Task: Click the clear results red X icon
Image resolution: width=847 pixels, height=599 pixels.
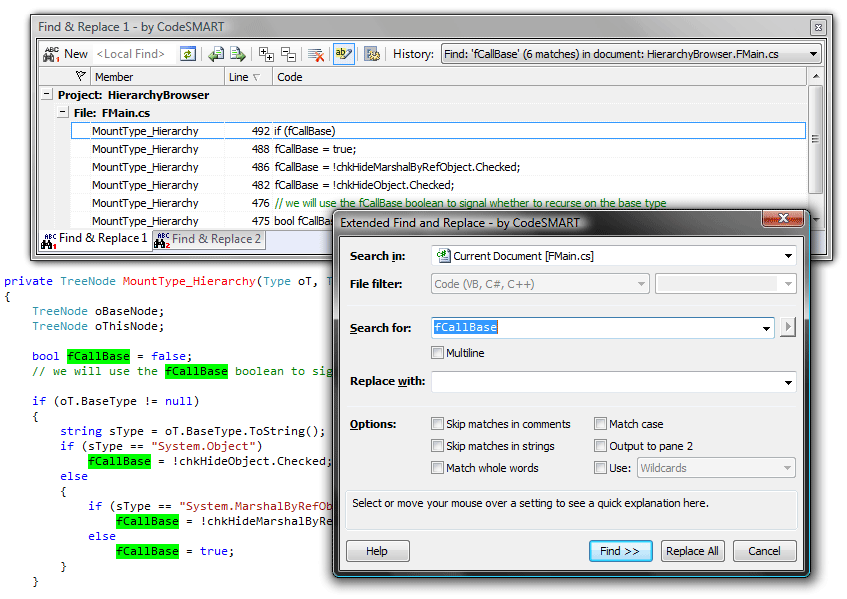Action: 315,54
